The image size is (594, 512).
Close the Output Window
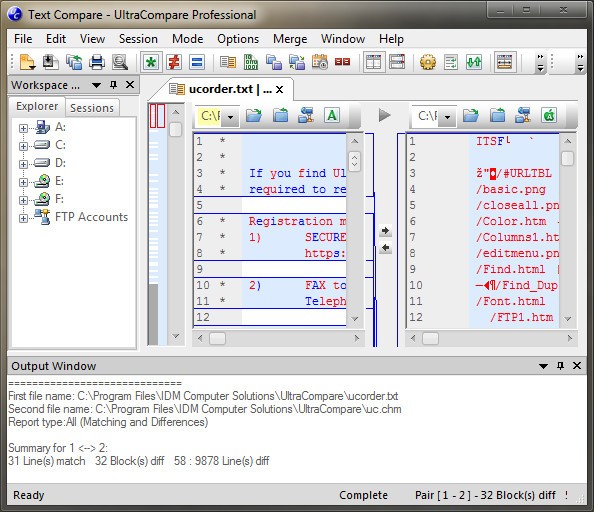point(577,366)
